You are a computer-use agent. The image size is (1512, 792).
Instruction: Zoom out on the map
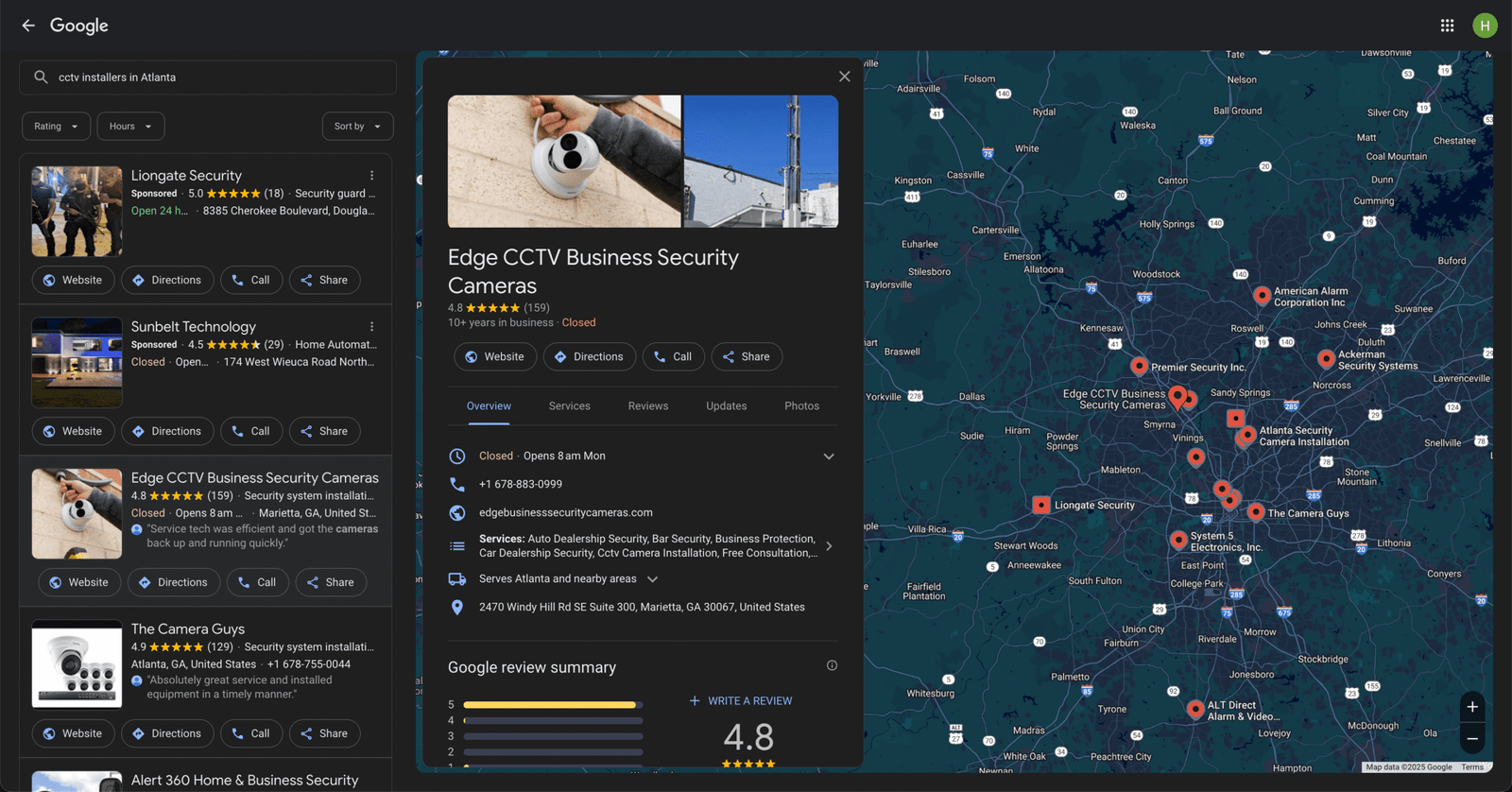click(1472, 739)
